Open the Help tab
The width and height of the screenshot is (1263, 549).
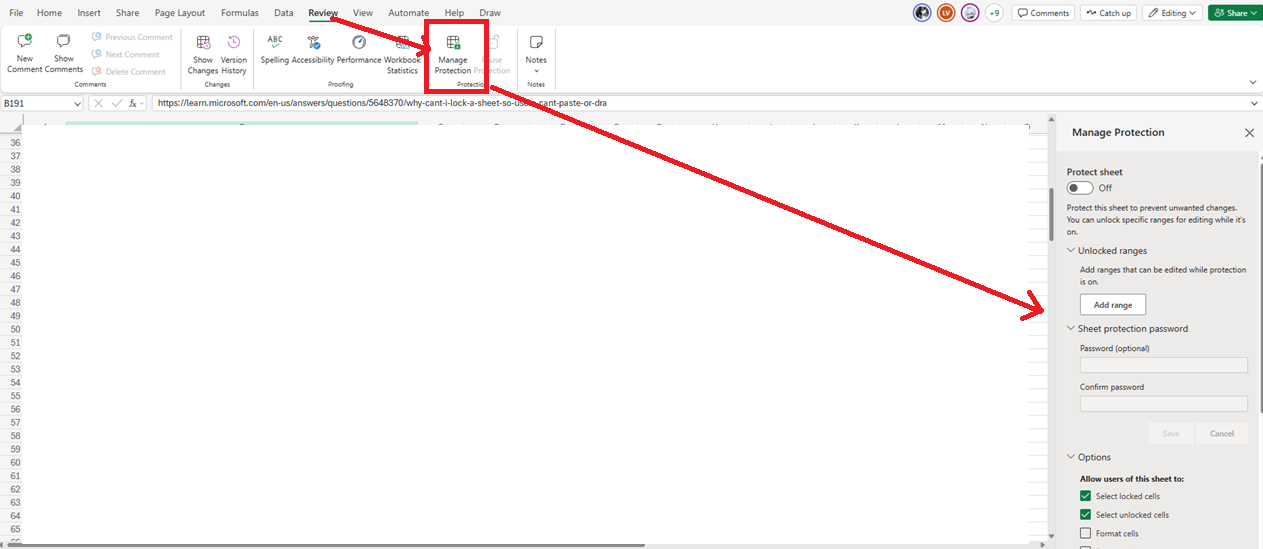454,13
